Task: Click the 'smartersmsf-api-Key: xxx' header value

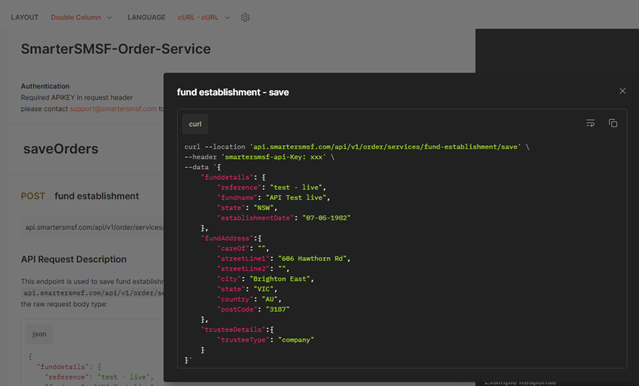Action: tap(273, 157)
